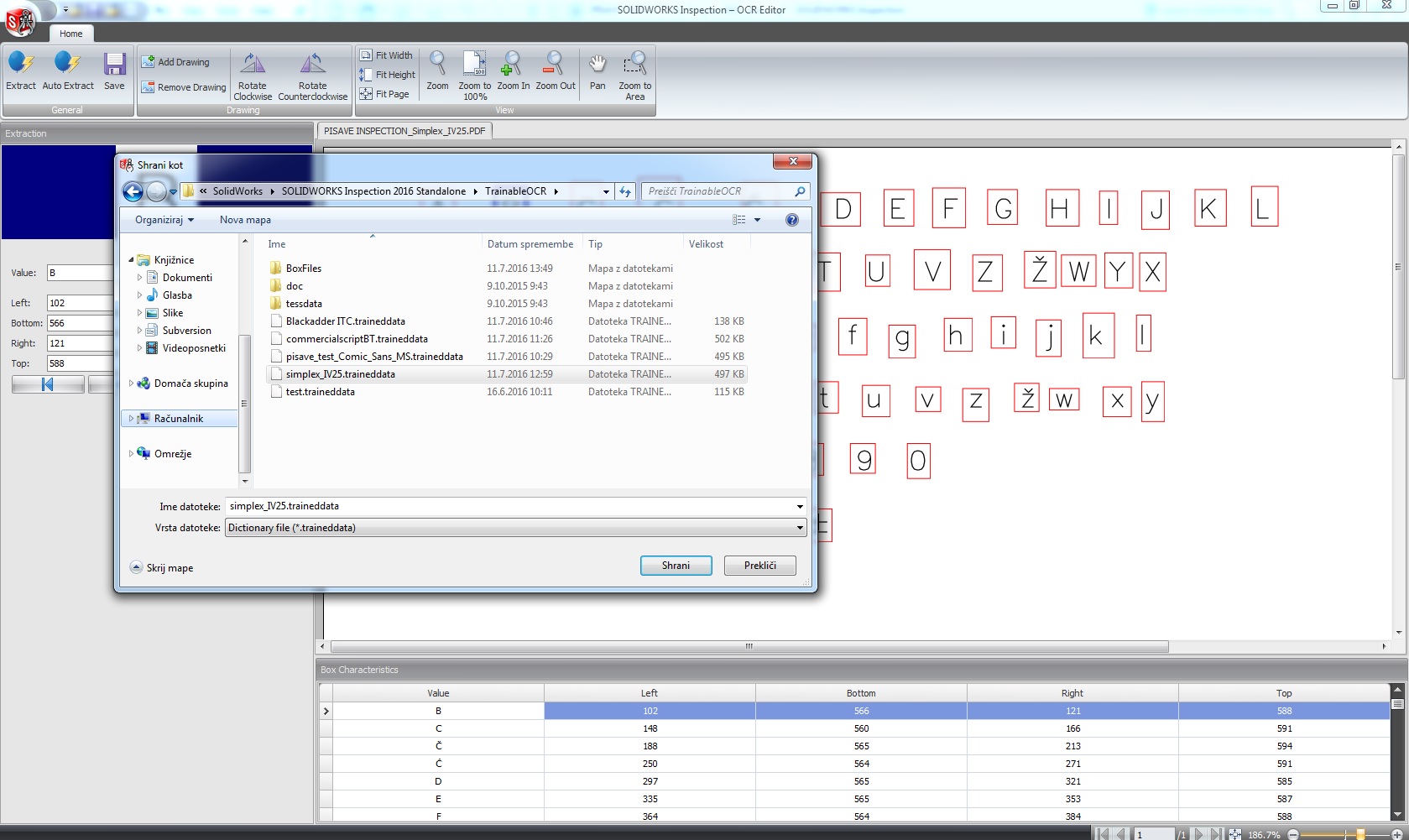The width and height of the screenshot is (1409, 840).
Task: Expand the Računalnik tree node
Action: click(131, 419)
